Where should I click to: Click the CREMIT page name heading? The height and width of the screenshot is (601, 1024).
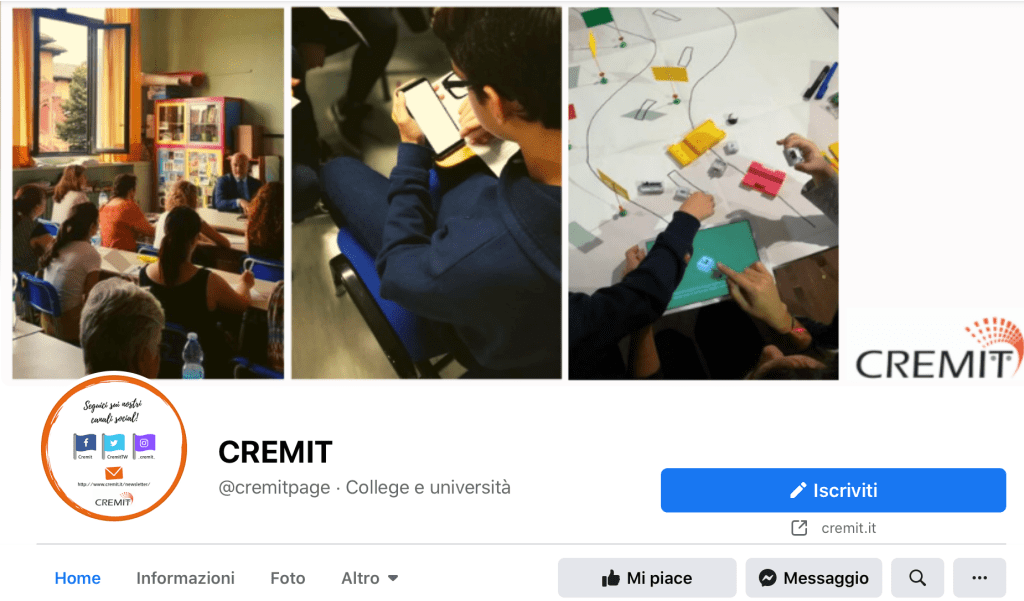(275, 452)
